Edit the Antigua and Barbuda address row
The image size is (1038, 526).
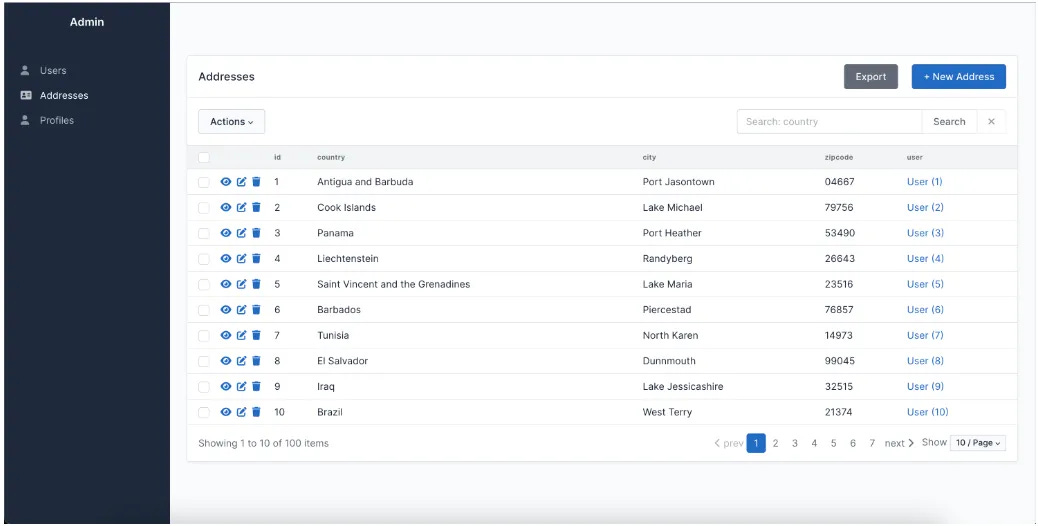coord(242,181)
